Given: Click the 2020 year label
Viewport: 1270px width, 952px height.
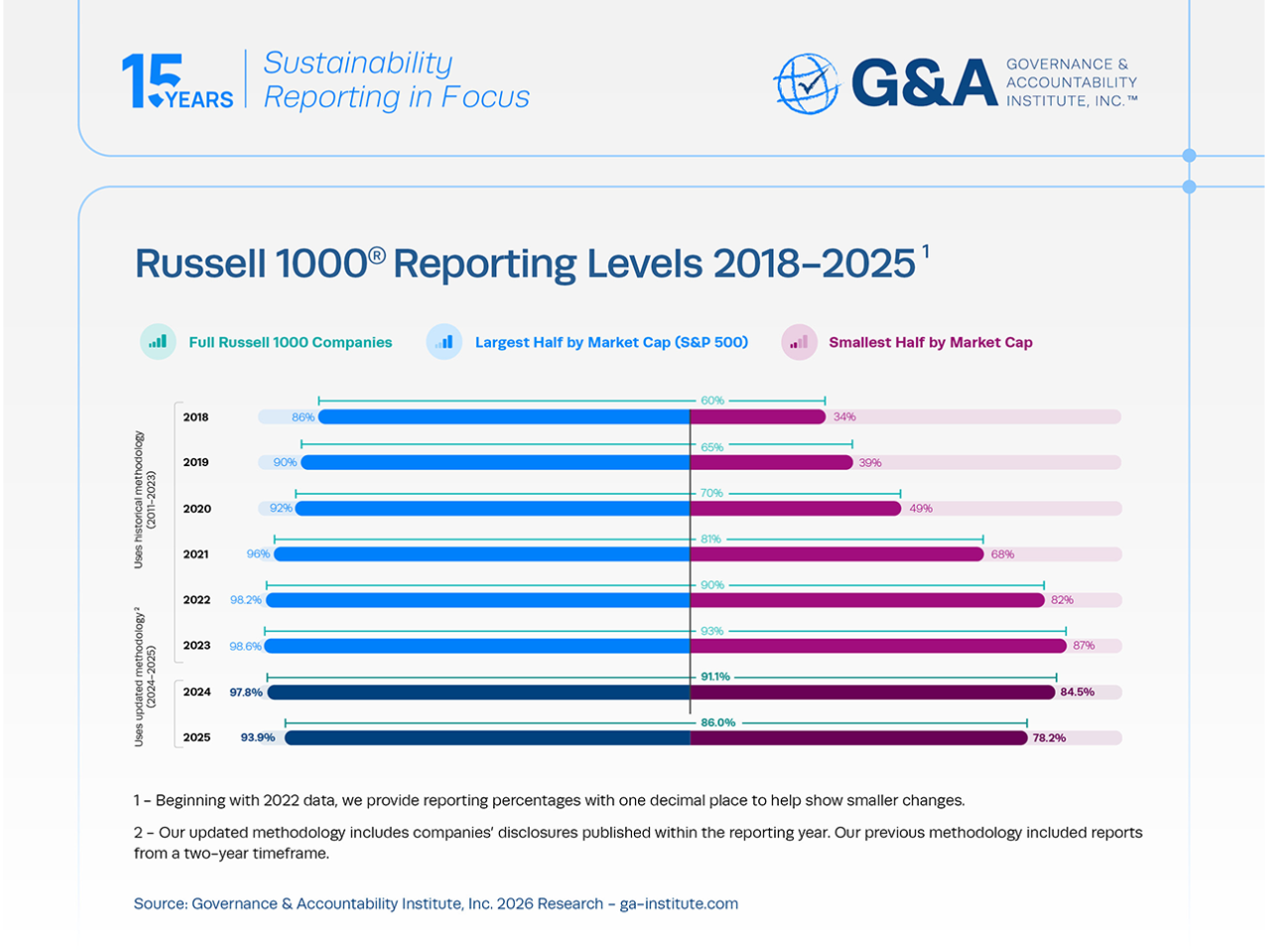Looking at the screenshot, I should [x=196, y=509].
